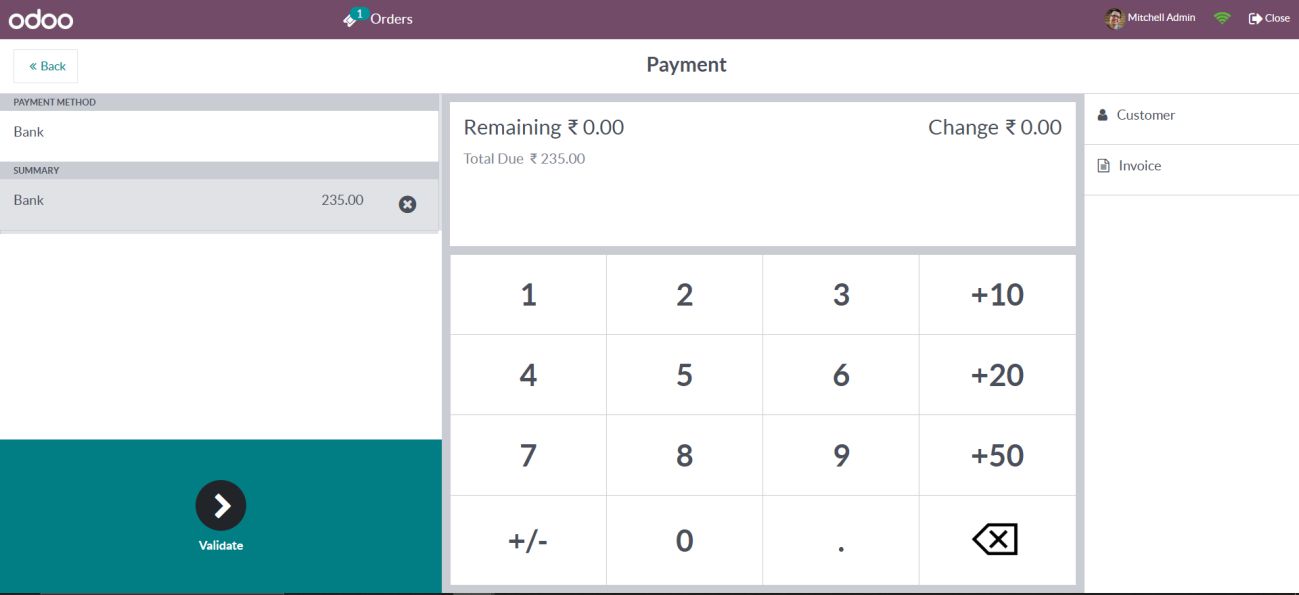
Task: Click the Odoo logo
Action: coord(41,19)
